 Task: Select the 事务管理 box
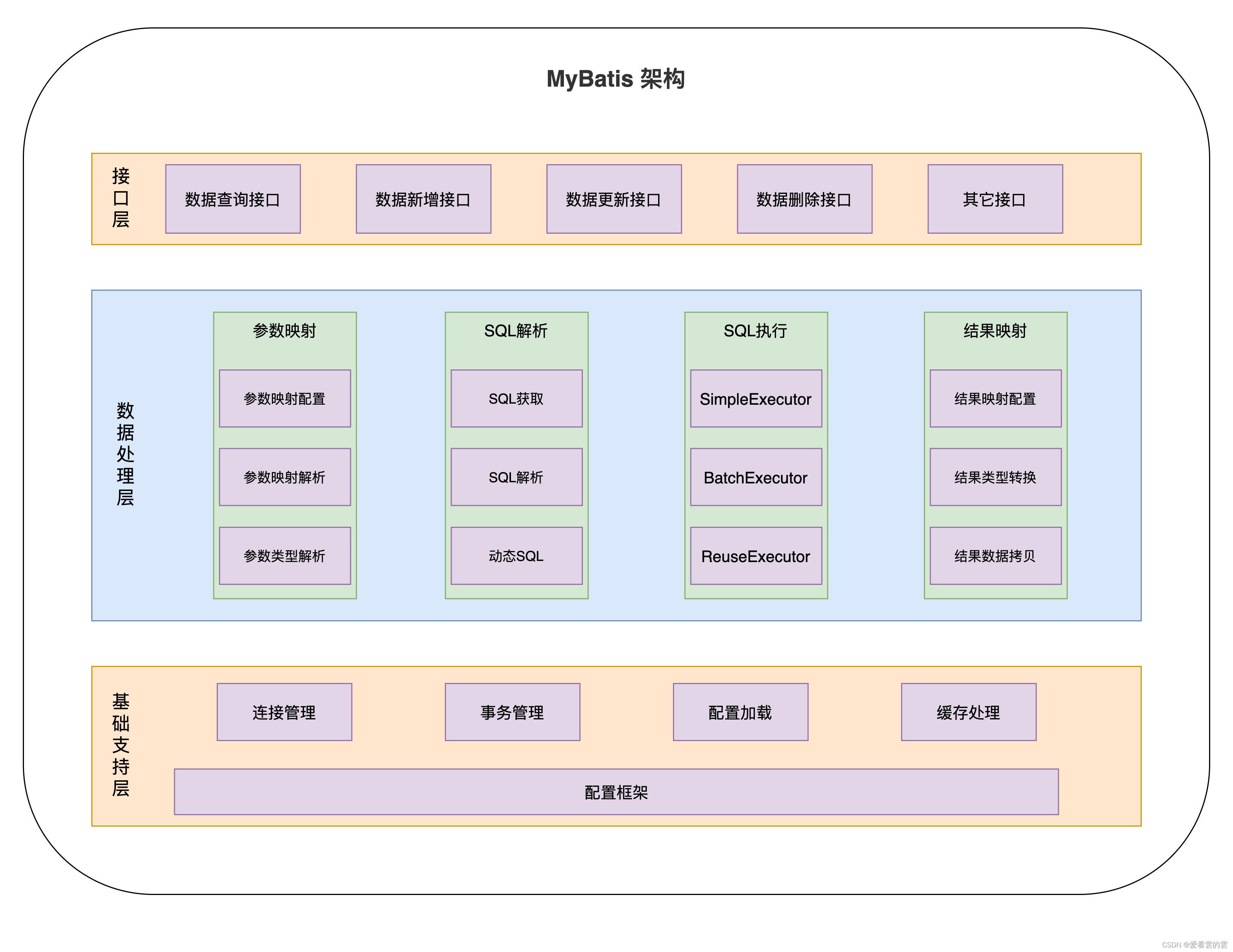click(x=512, y=712)
